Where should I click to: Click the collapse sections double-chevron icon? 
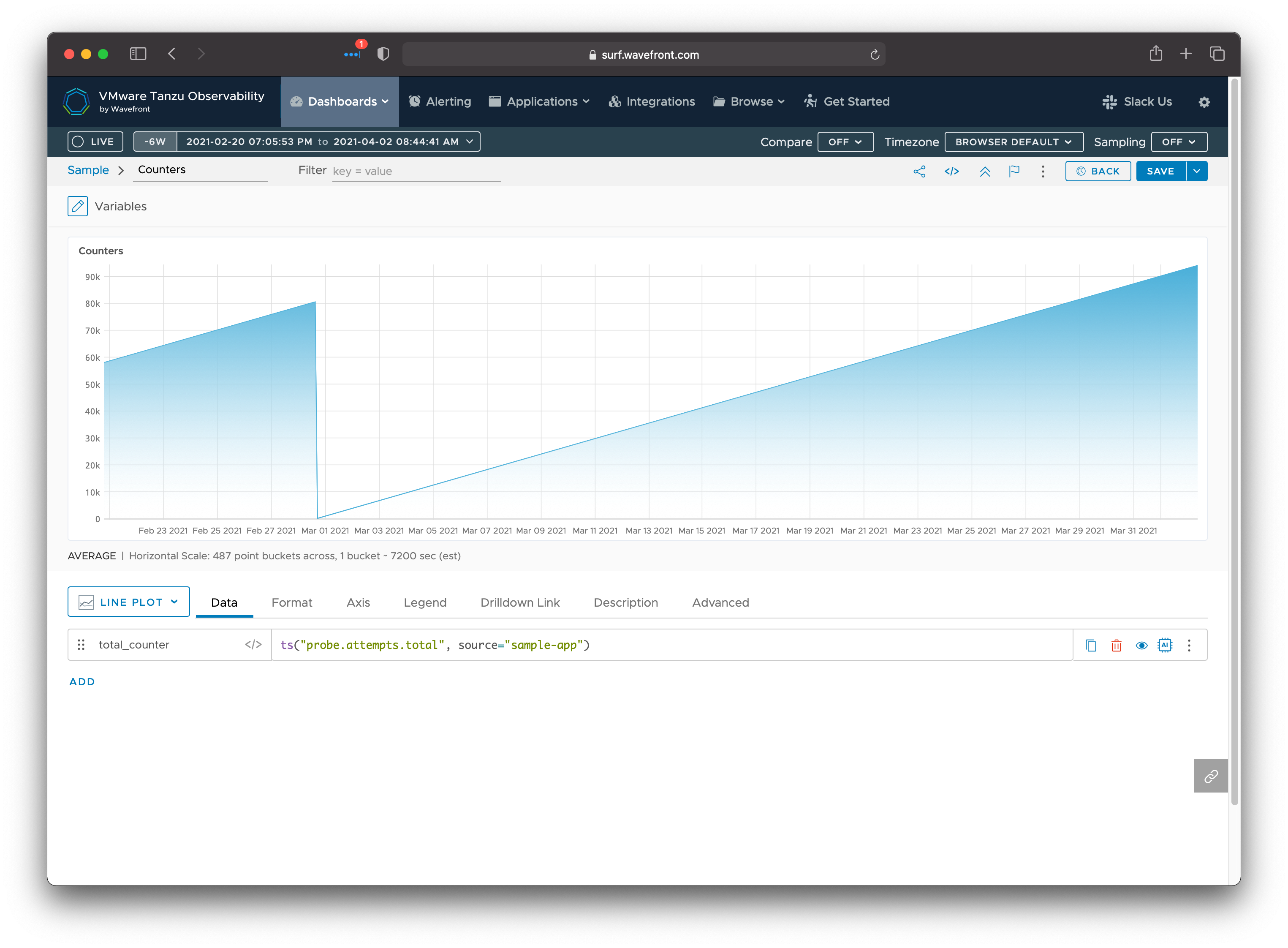pos(985,171)
